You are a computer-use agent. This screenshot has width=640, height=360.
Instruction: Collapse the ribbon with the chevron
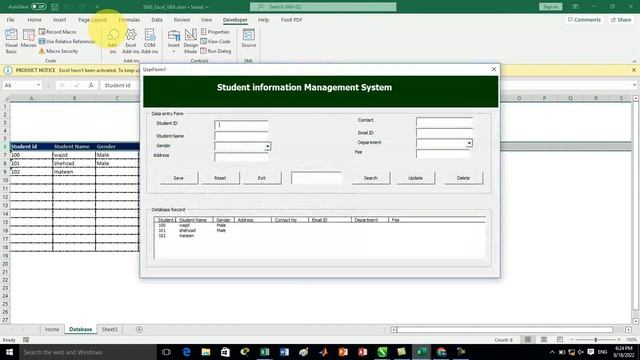(634, 61)
